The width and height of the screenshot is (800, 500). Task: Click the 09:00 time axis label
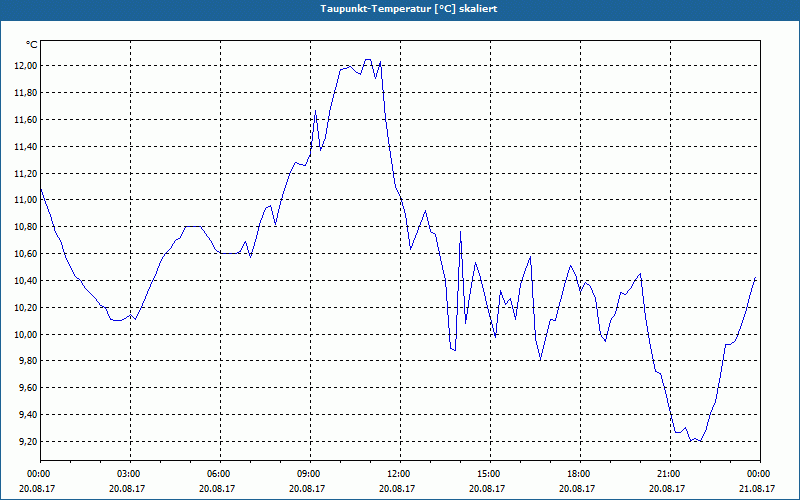310,474
